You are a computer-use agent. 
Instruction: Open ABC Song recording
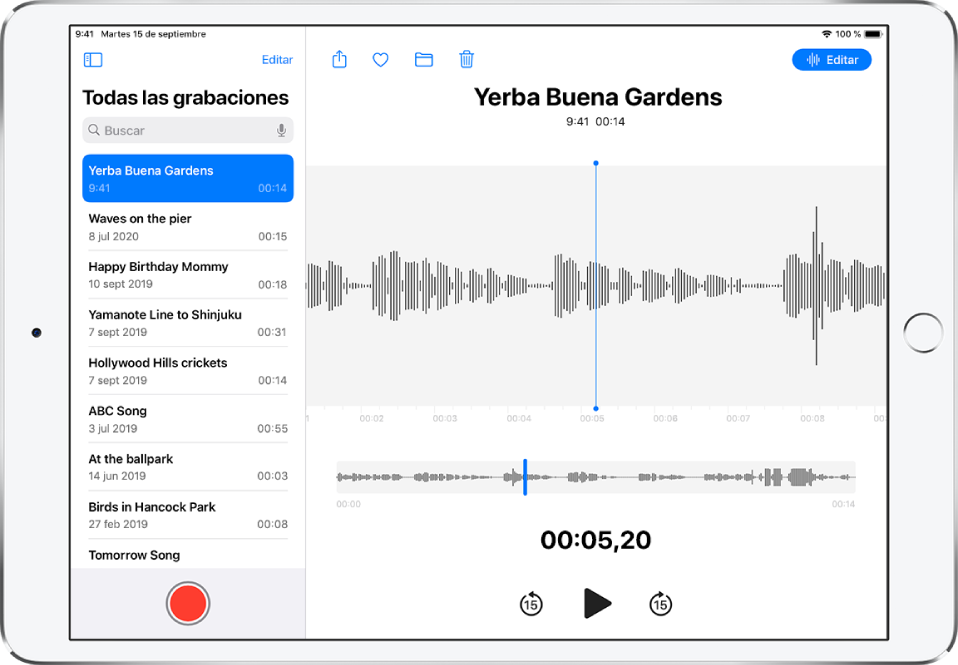point(188,419)
